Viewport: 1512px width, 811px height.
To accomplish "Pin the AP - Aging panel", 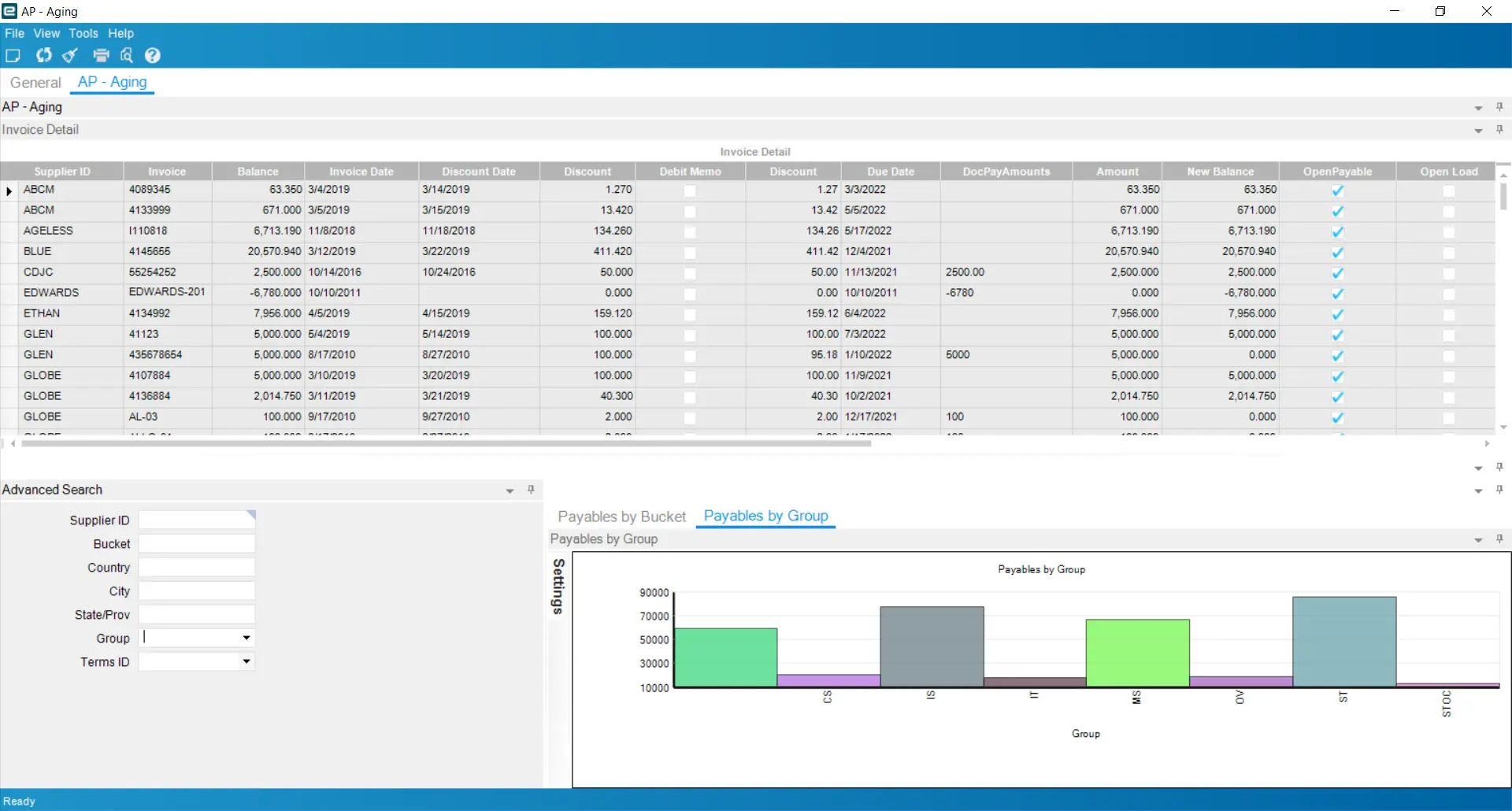I will point(1499,107).
